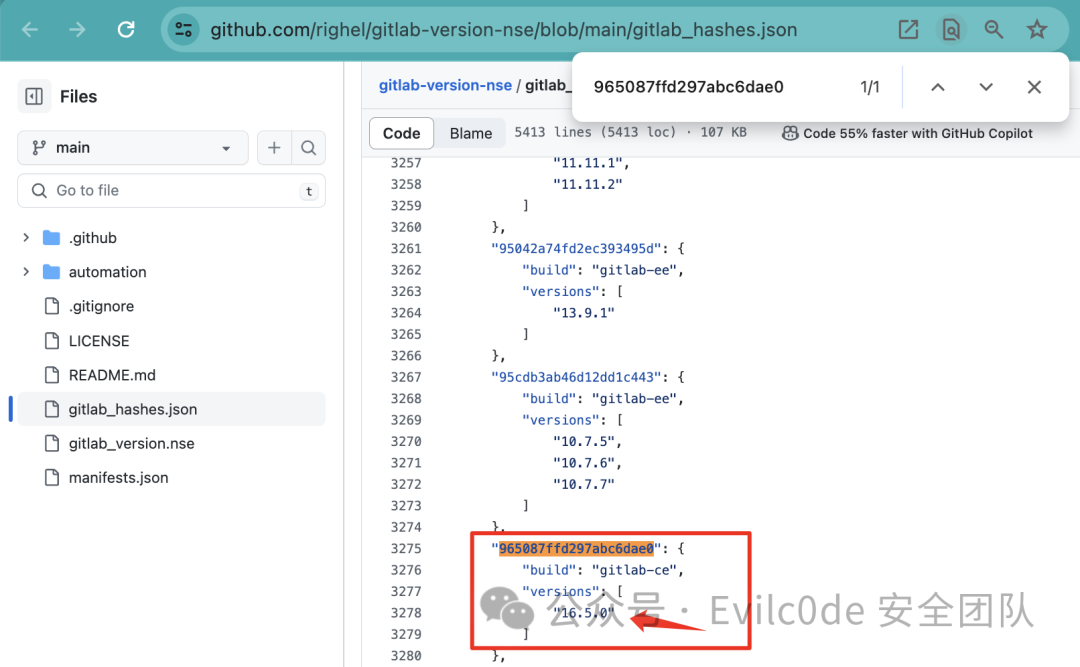Open the main branch dropdown
1080x667 pixels.
(133, 147)
